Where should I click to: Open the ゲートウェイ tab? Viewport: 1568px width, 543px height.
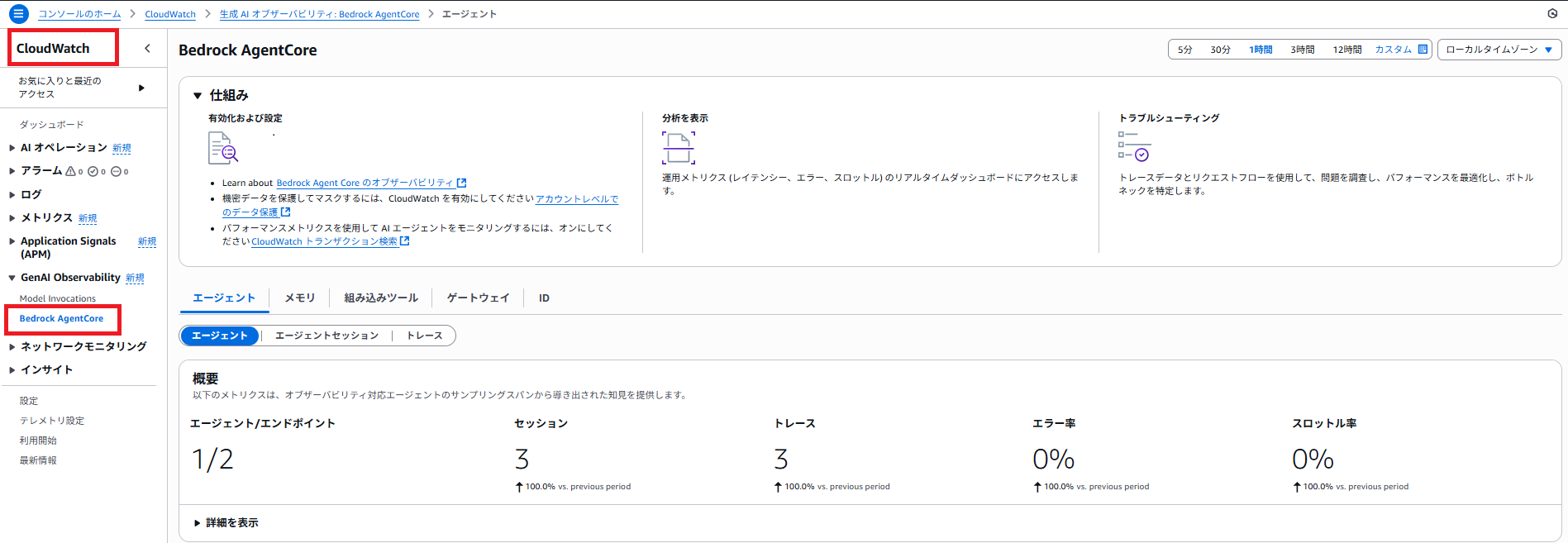478,298
